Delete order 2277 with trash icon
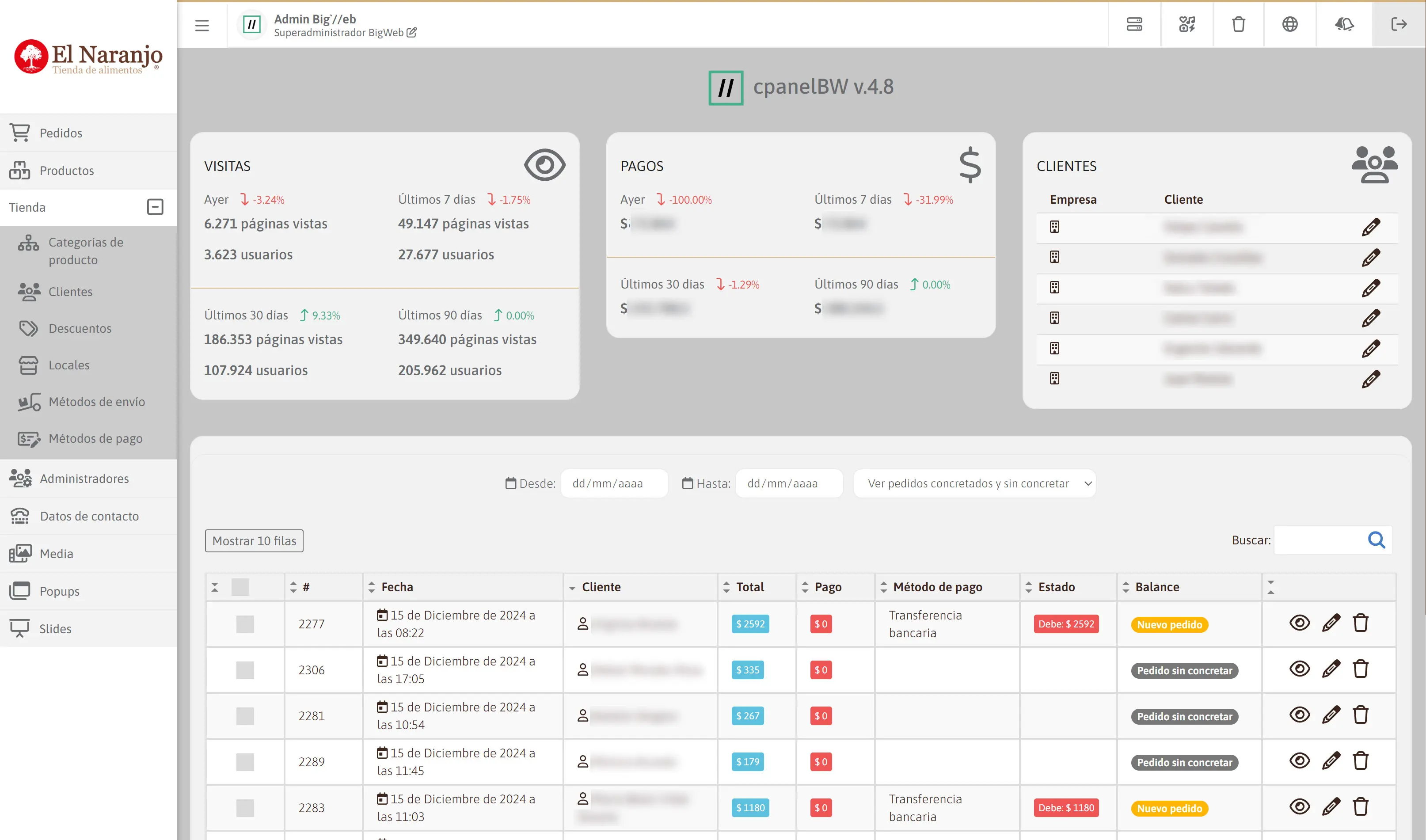The image size is (1426, 840). tap(1360, 623)
